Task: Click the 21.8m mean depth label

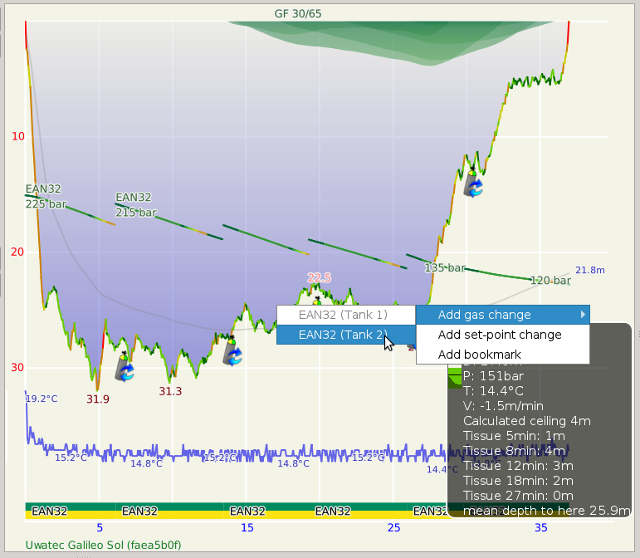Action: pos(590,270)
